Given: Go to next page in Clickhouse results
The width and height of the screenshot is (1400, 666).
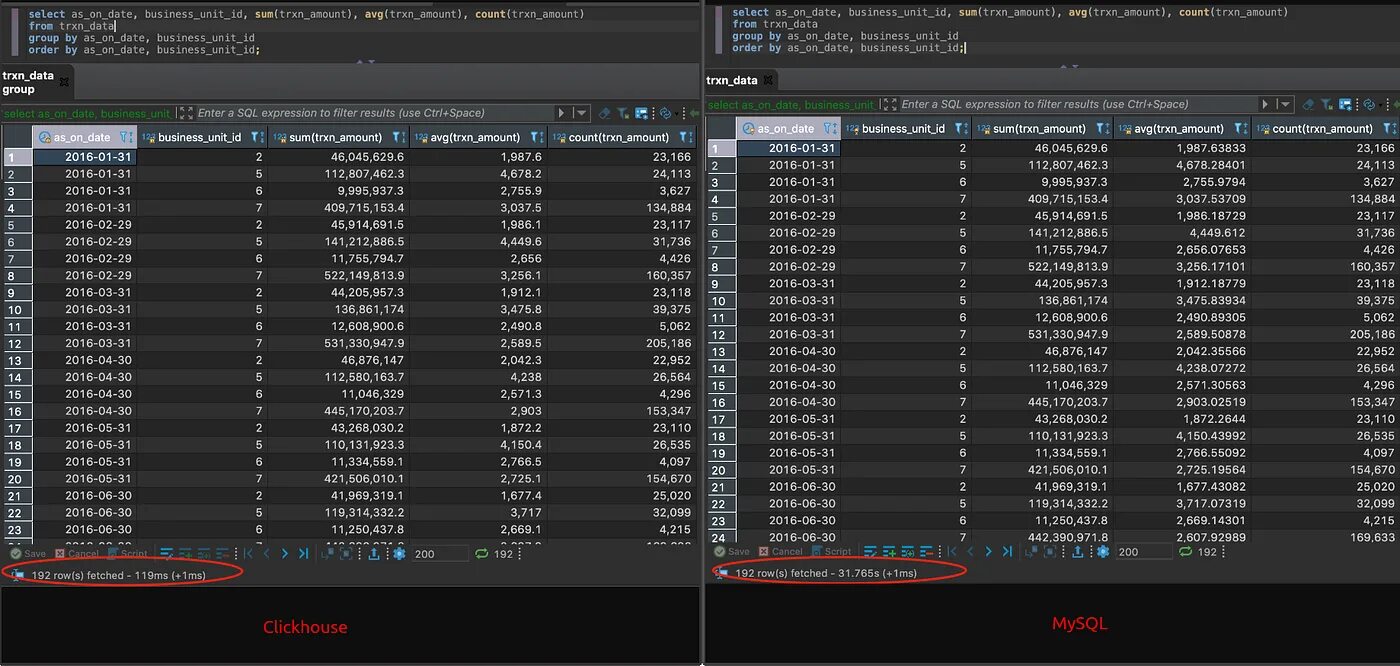Looking at the screenshot, I should (285, 553).
